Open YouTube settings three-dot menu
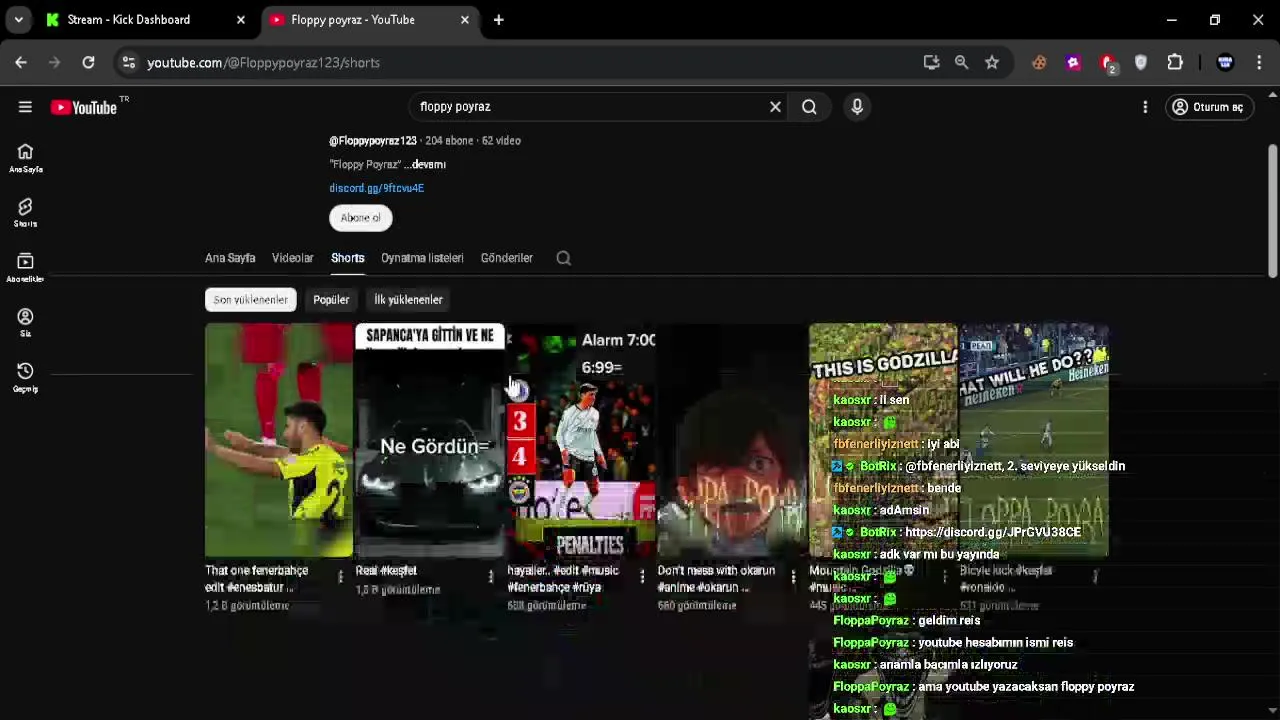Image resolution: width=1280 pixels, height=720 pixels. (1145, 107)
